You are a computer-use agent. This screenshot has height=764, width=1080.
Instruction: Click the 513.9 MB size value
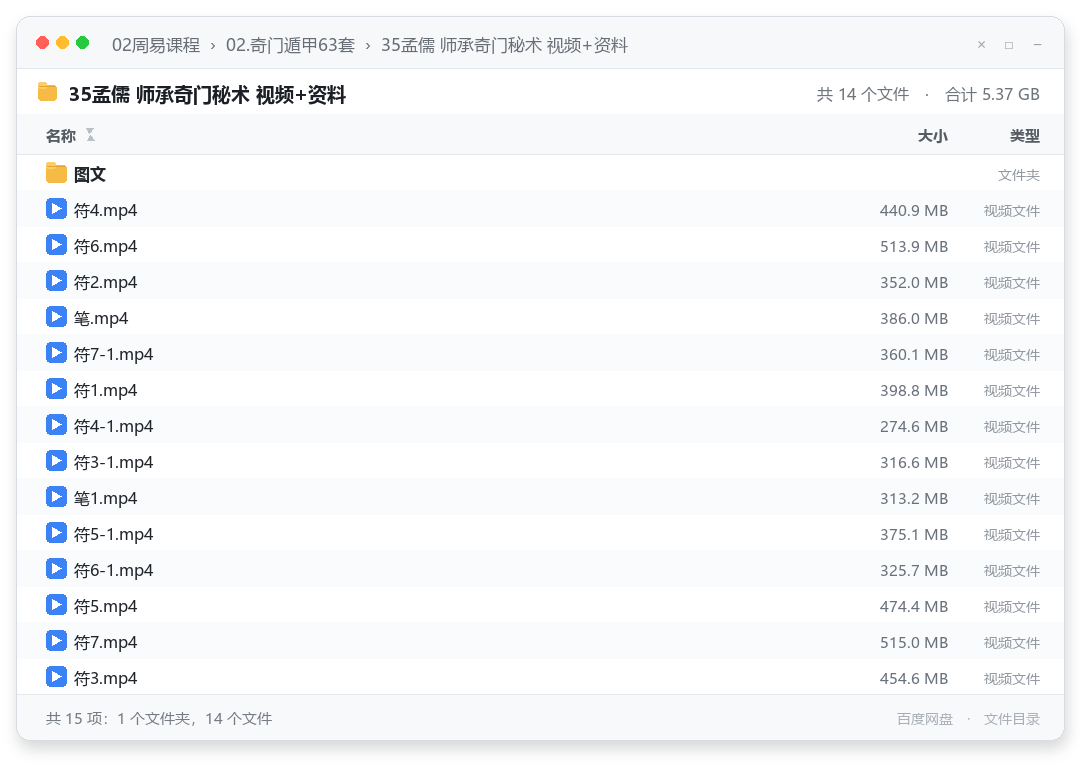(x=914, y=247)
